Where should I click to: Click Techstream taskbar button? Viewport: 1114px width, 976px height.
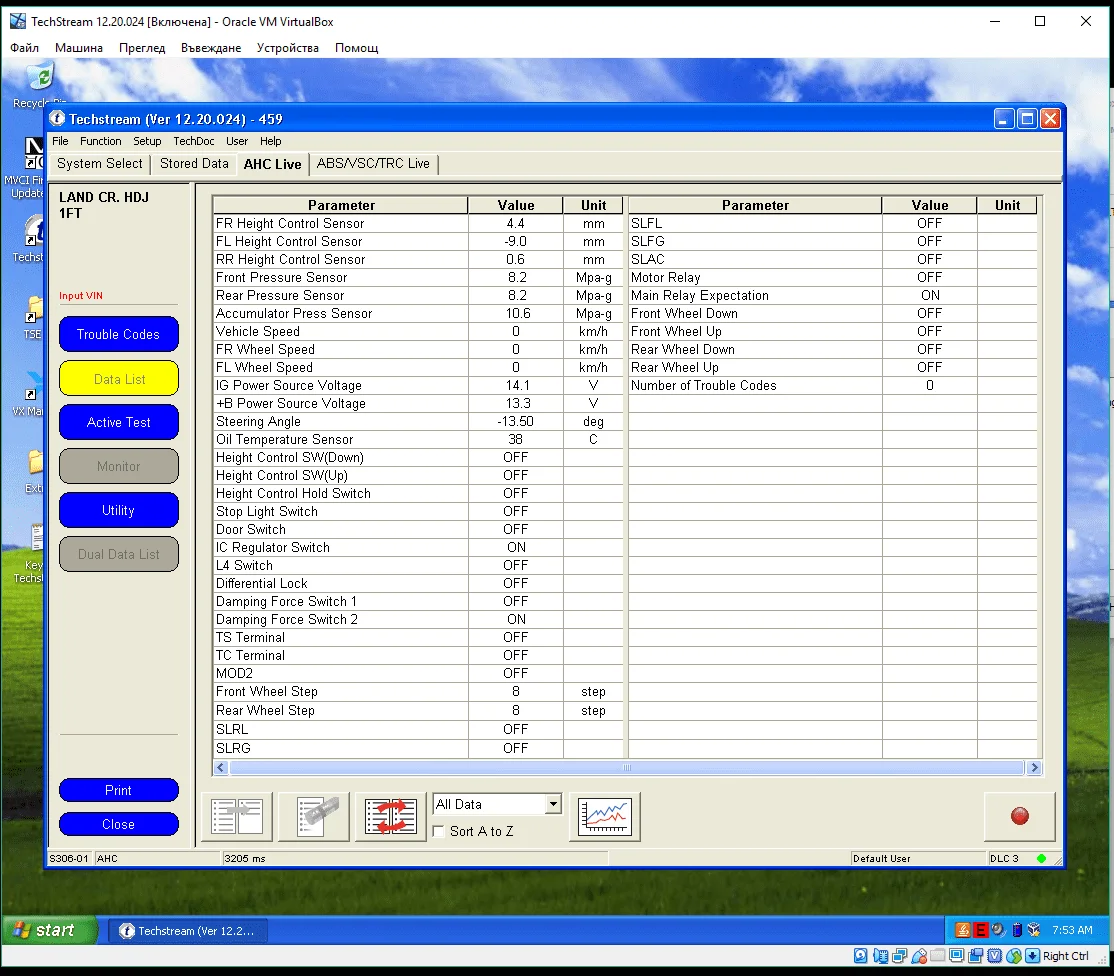point(188,931)
